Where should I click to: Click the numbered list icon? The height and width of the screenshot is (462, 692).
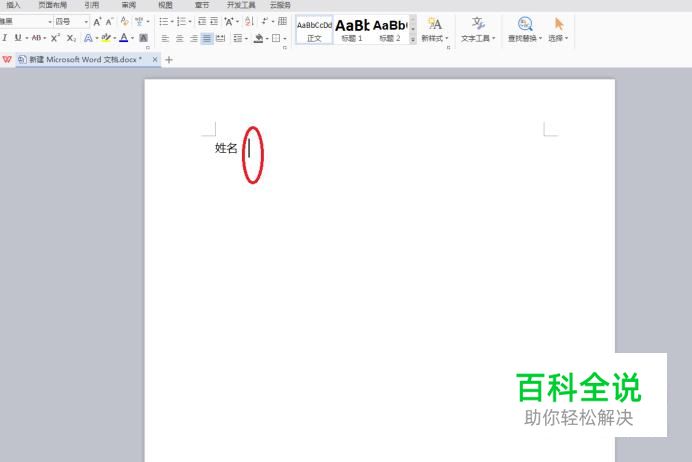(x=181, y=21)
